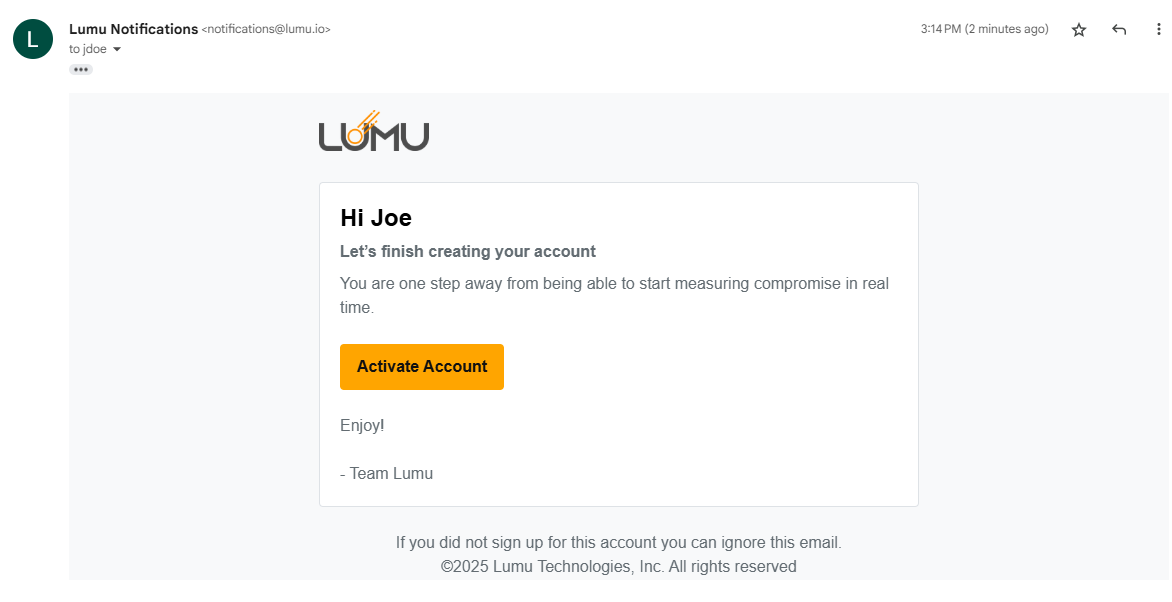
Task: Click the paragraph about measuring compromise
Action: point(614,295)
